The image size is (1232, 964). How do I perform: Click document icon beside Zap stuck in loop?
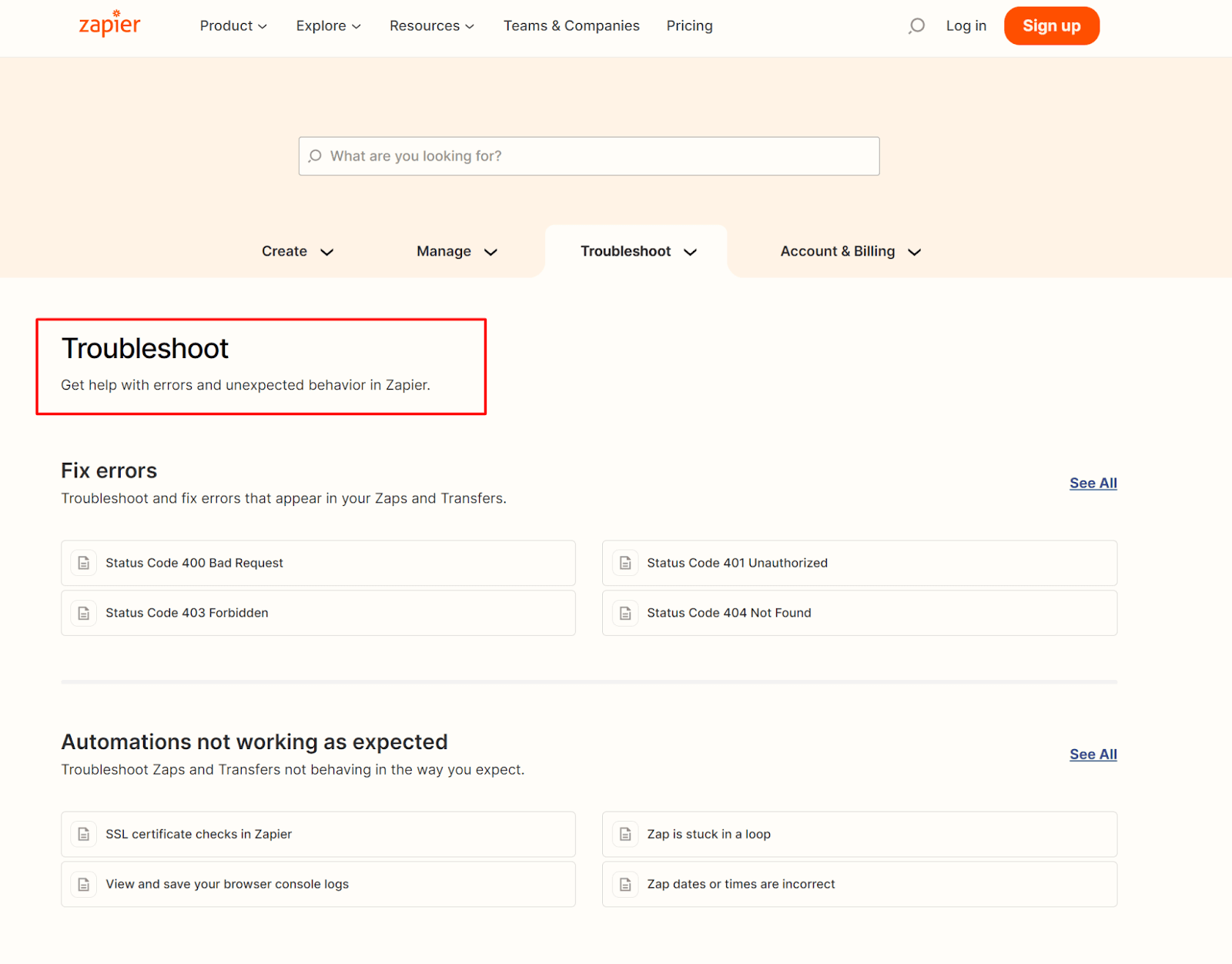[x=625, y=835]
